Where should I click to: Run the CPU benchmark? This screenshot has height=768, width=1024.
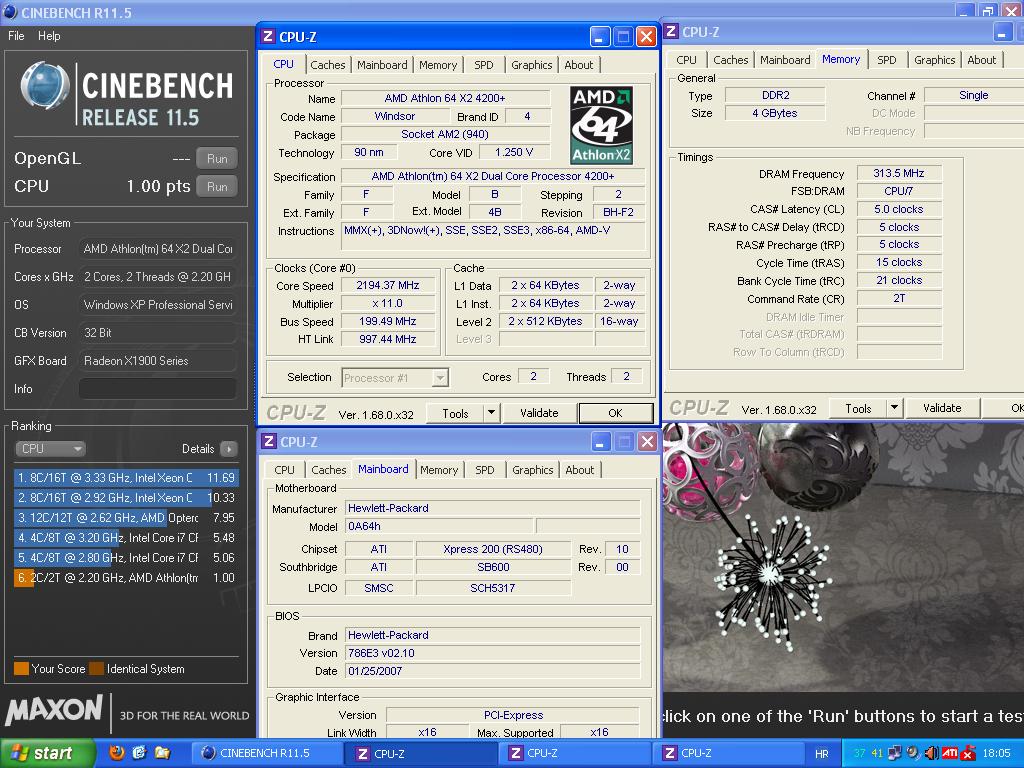217,187
